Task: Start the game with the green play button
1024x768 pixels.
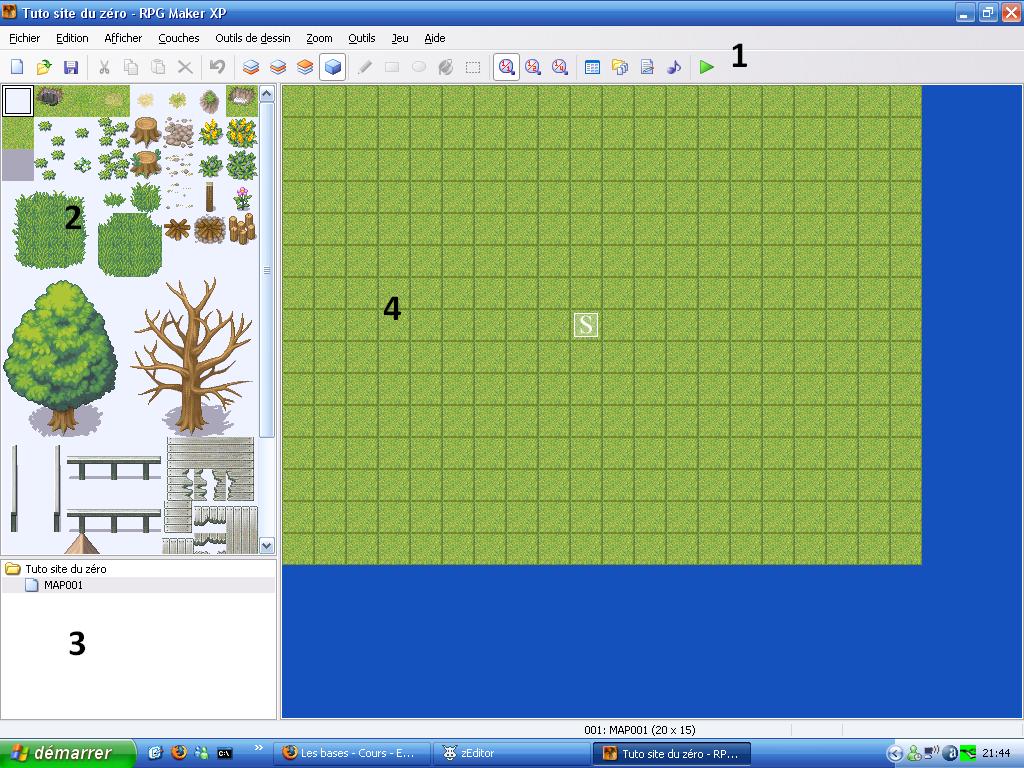Action: pos(707,67)
